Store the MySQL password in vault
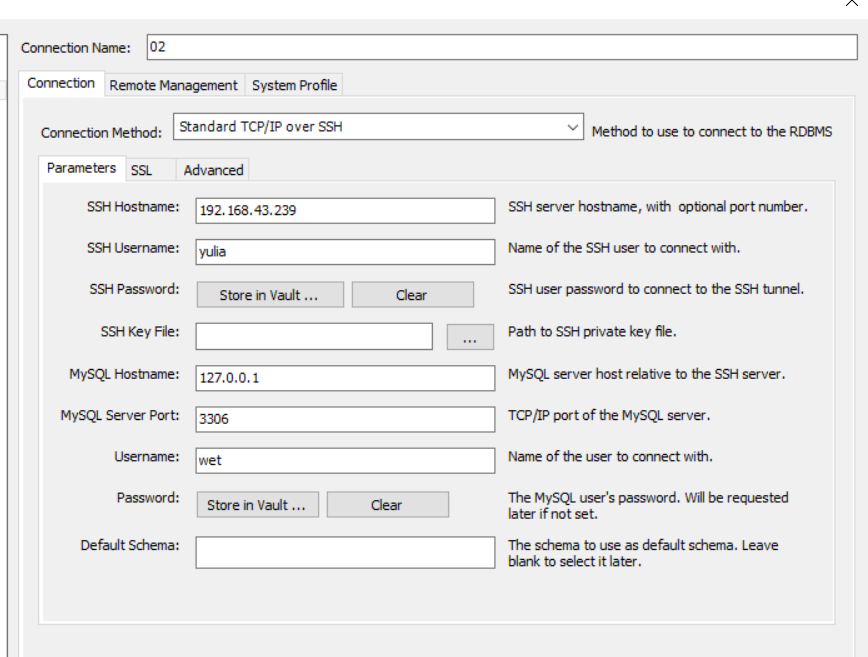The width and height of the screenshot is (868, 657). (x=257, y=505)
